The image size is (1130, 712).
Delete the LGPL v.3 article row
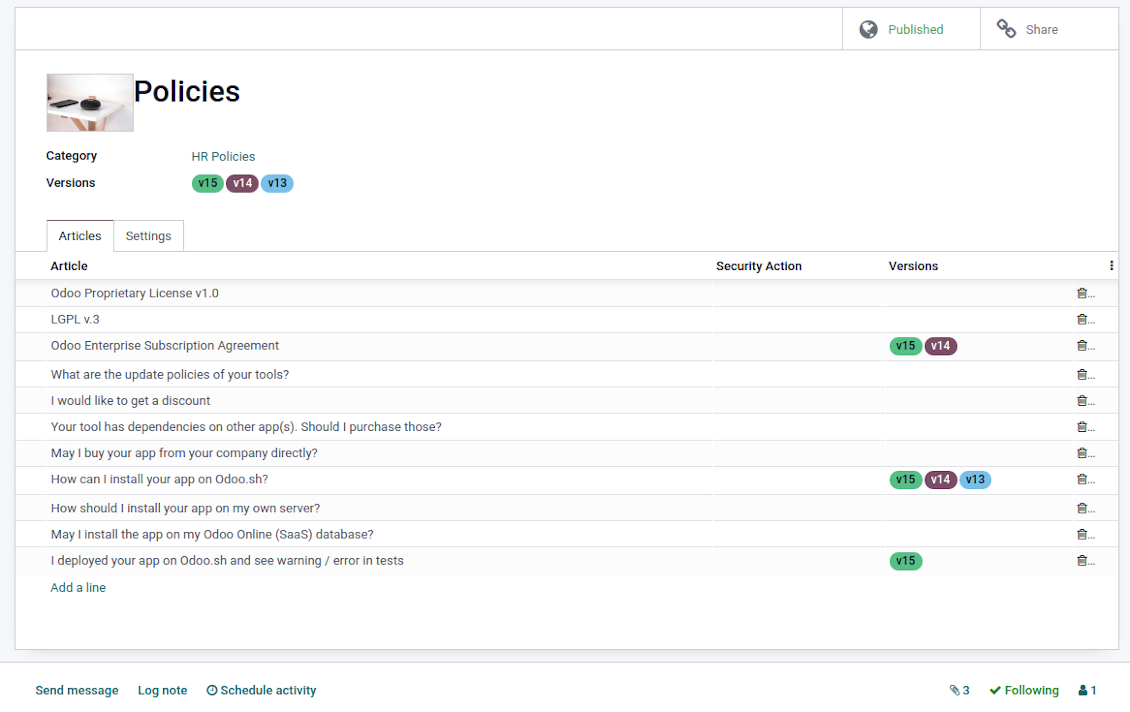coord(1082,319)
